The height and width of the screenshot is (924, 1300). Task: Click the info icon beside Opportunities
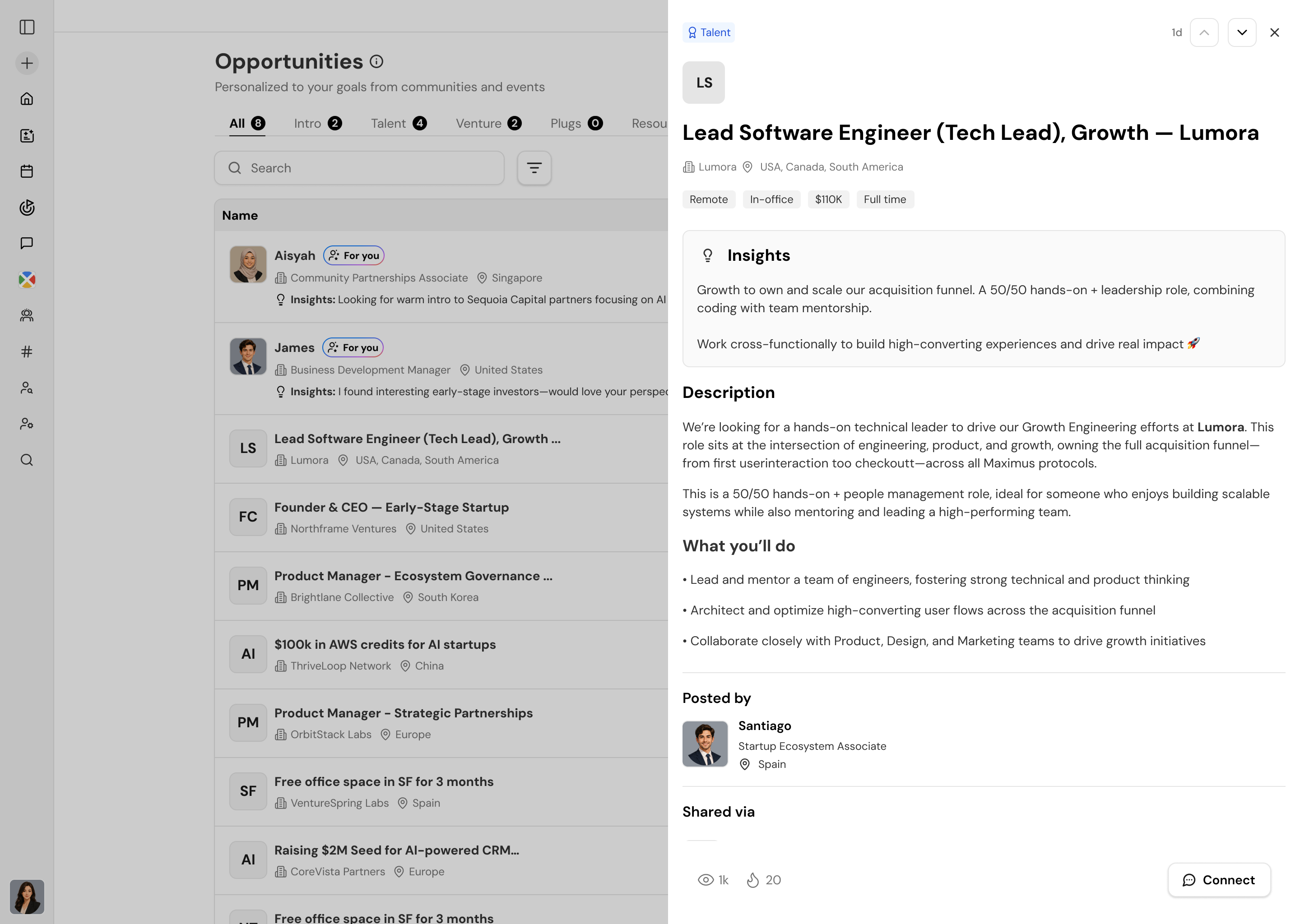(x=376, y=61)
